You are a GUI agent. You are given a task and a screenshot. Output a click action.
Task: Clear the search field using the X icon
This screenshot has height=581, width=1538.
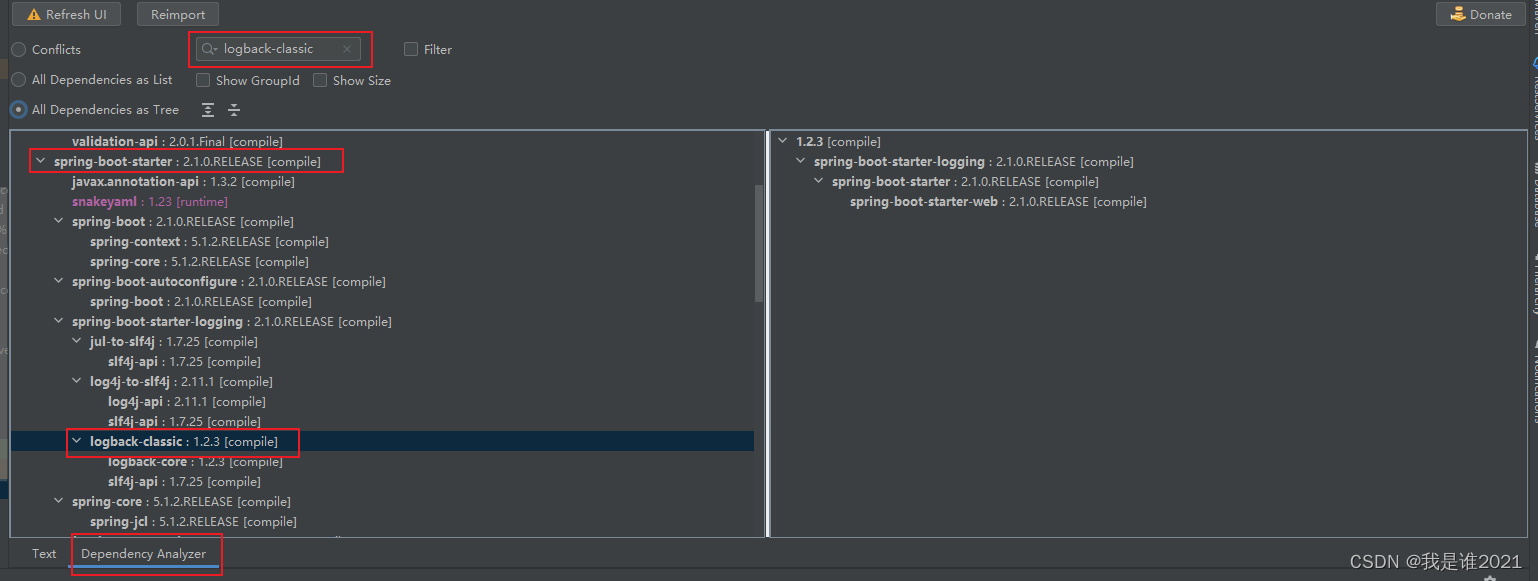point(347,48)
